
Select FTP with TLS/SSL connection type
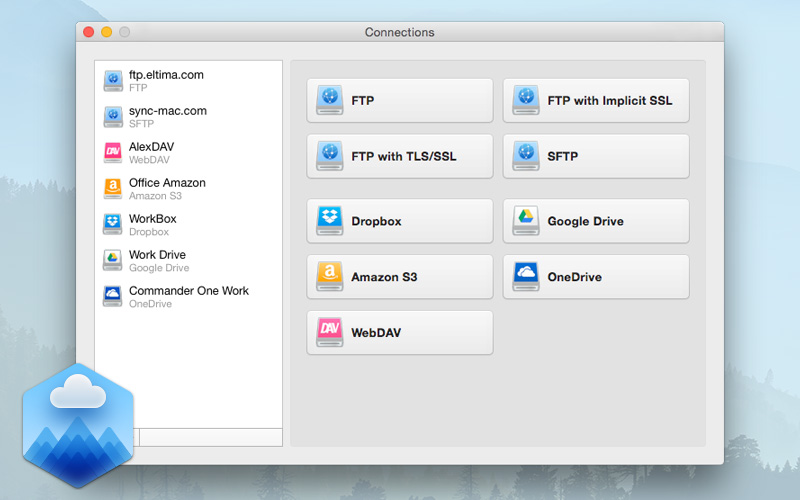399,156
